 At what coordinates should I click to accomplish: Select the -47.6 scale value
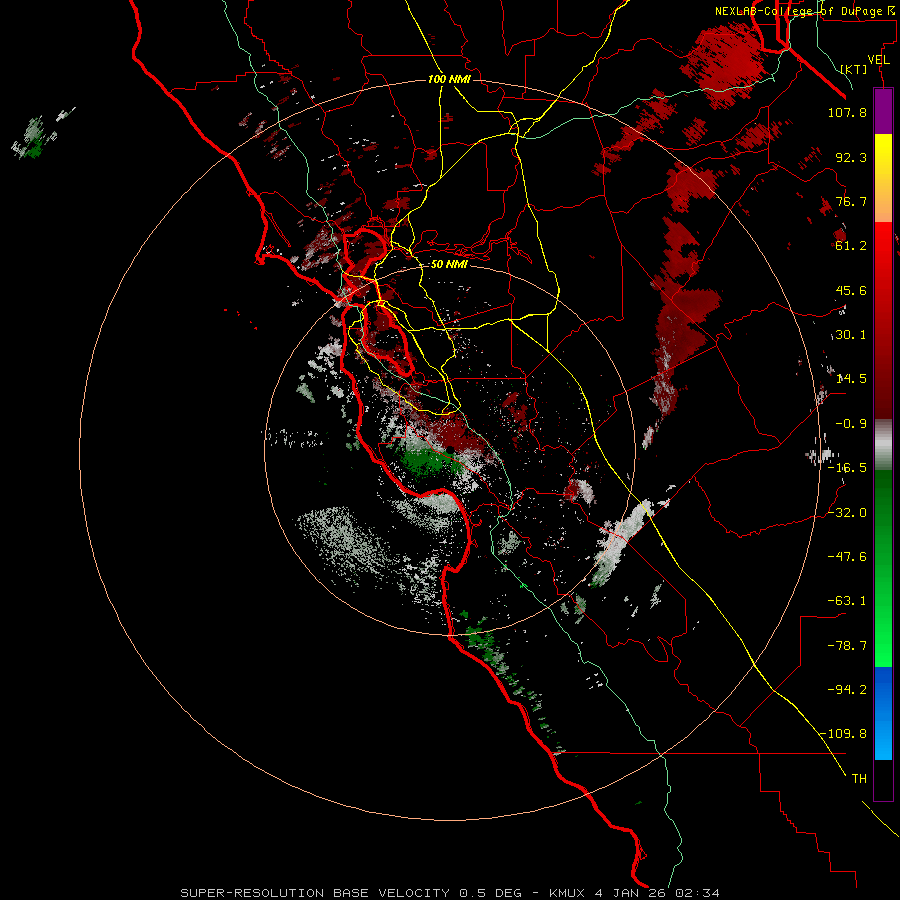(x=847, y=557)
